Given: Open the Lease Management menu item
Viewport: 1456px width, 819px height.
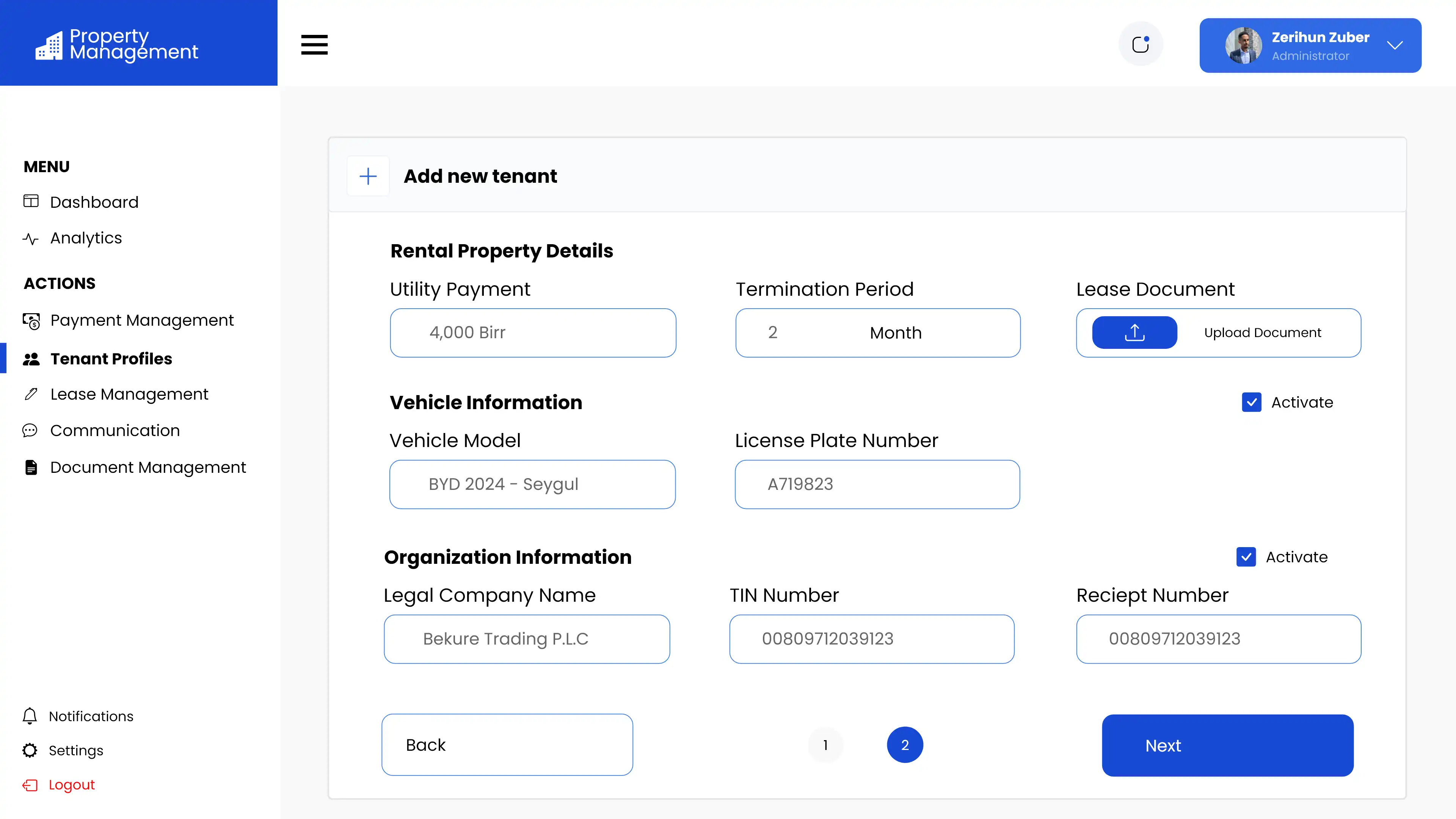Looking at the screenshot, I should (129, 394).
